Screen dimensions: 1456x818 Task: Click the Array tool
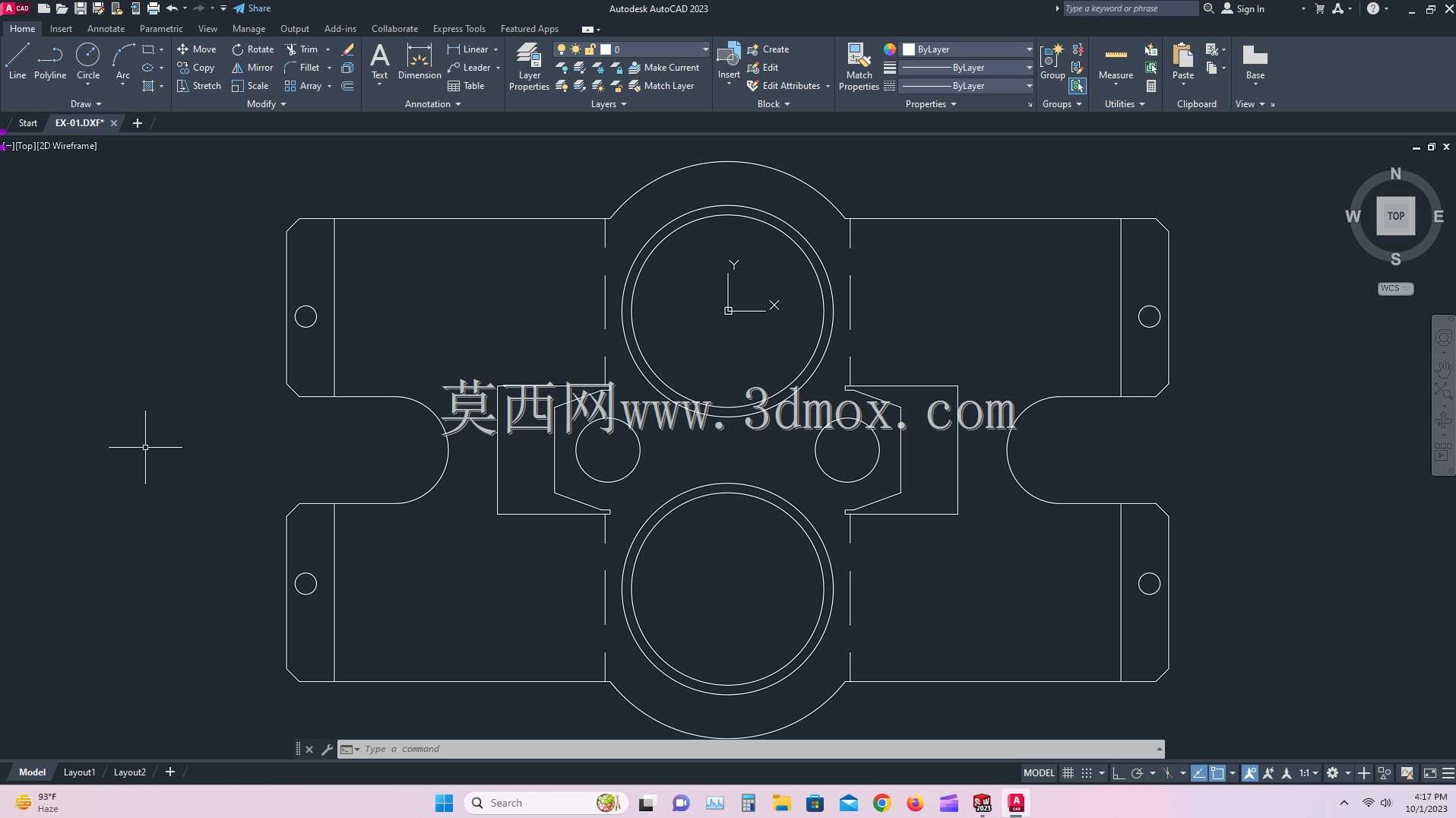pyautogui.click(x=303, y=86)
